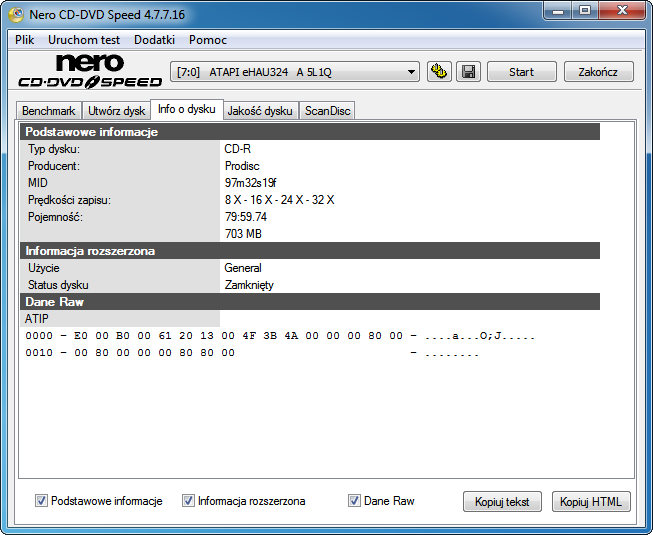Viewport: 653px width, 535px height.
Task: Click the Informacja rozszerzona section header
Action: point(310,251)
